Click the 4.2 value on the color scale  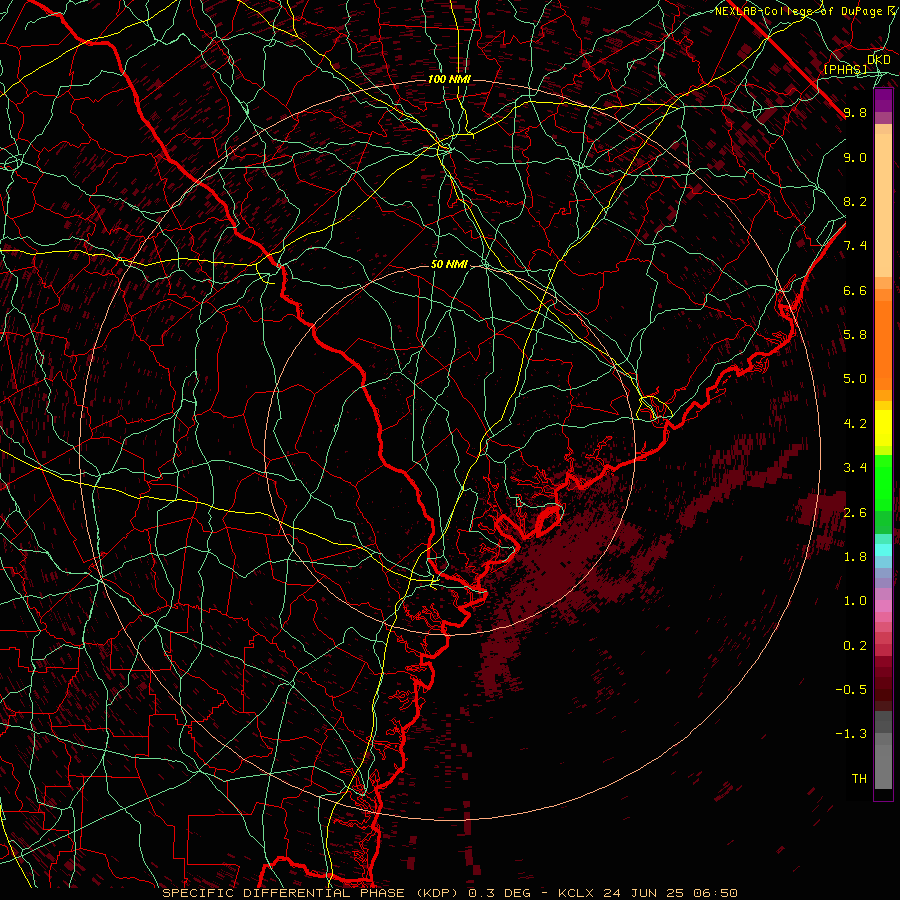(855, 424)
